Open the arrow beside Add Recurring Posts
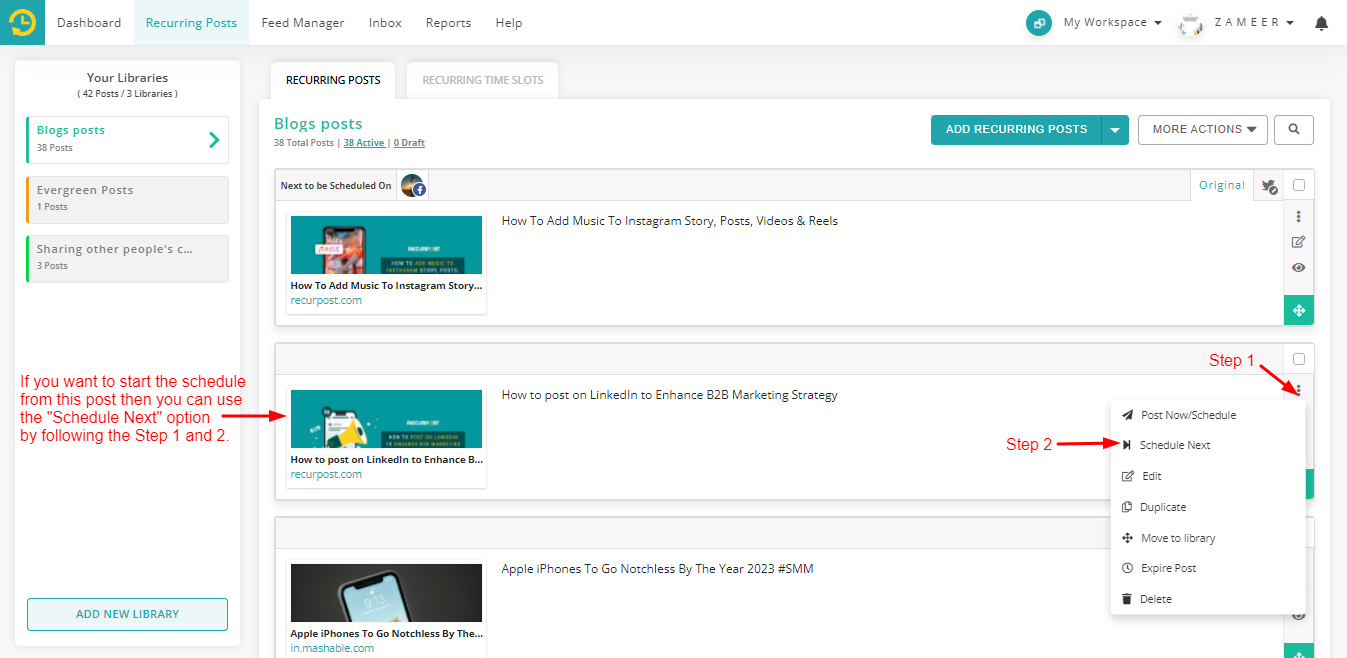This screenshot has width=1347, height=658. coord(1115,130)
